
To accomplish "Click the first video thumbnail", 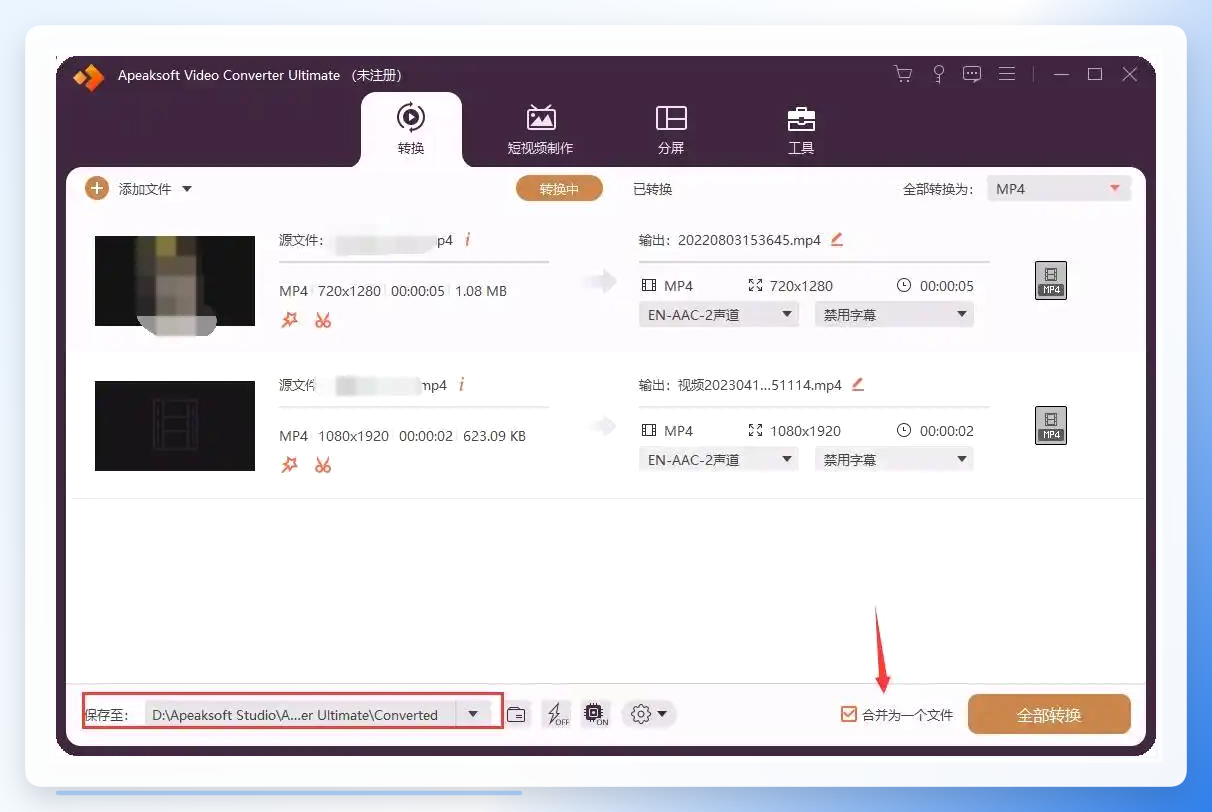I will tap(175, 281).
